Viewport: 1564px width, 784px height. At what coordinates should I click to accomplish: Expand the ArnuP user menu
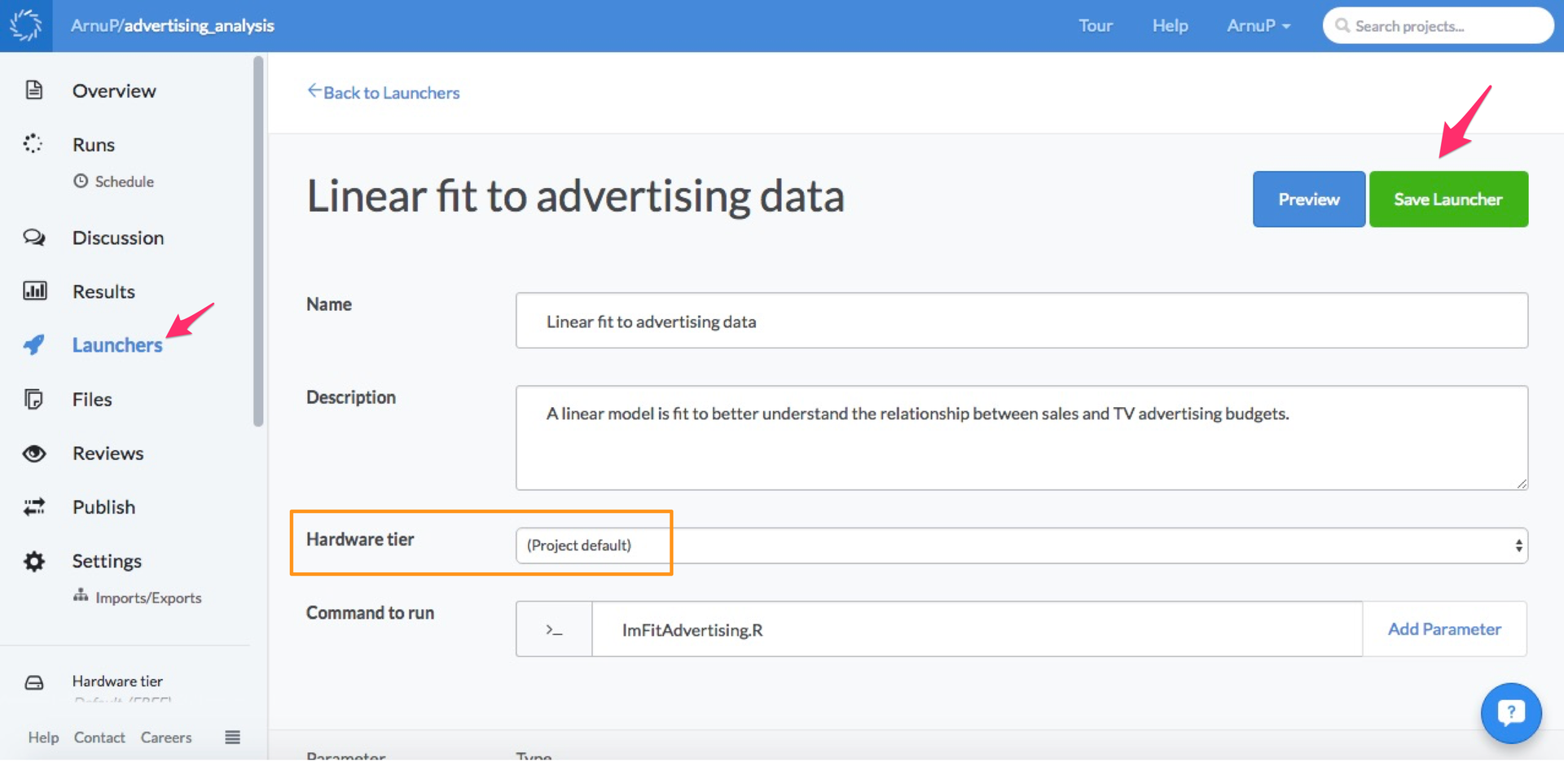(x=1259, y=26)
